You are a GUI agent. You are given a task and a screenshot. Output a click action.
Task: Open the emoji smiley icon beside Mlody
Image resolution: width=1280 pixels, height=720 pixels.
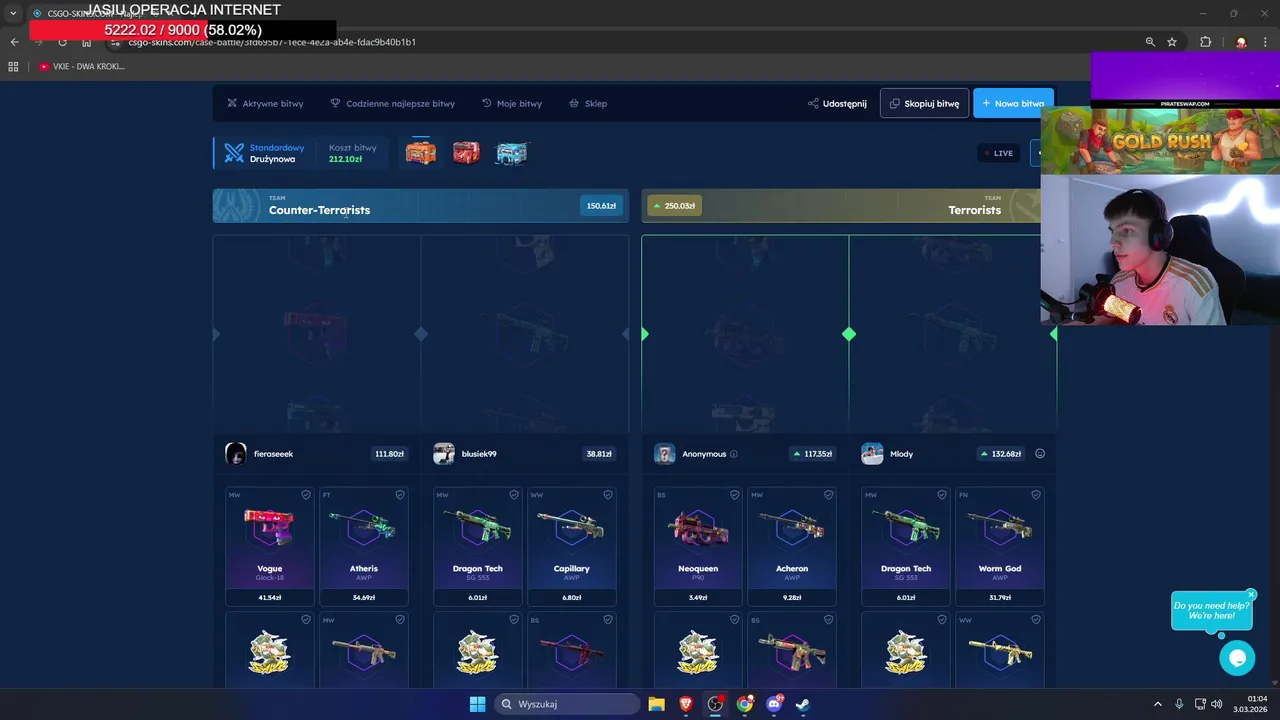[x=1040, y=454]
